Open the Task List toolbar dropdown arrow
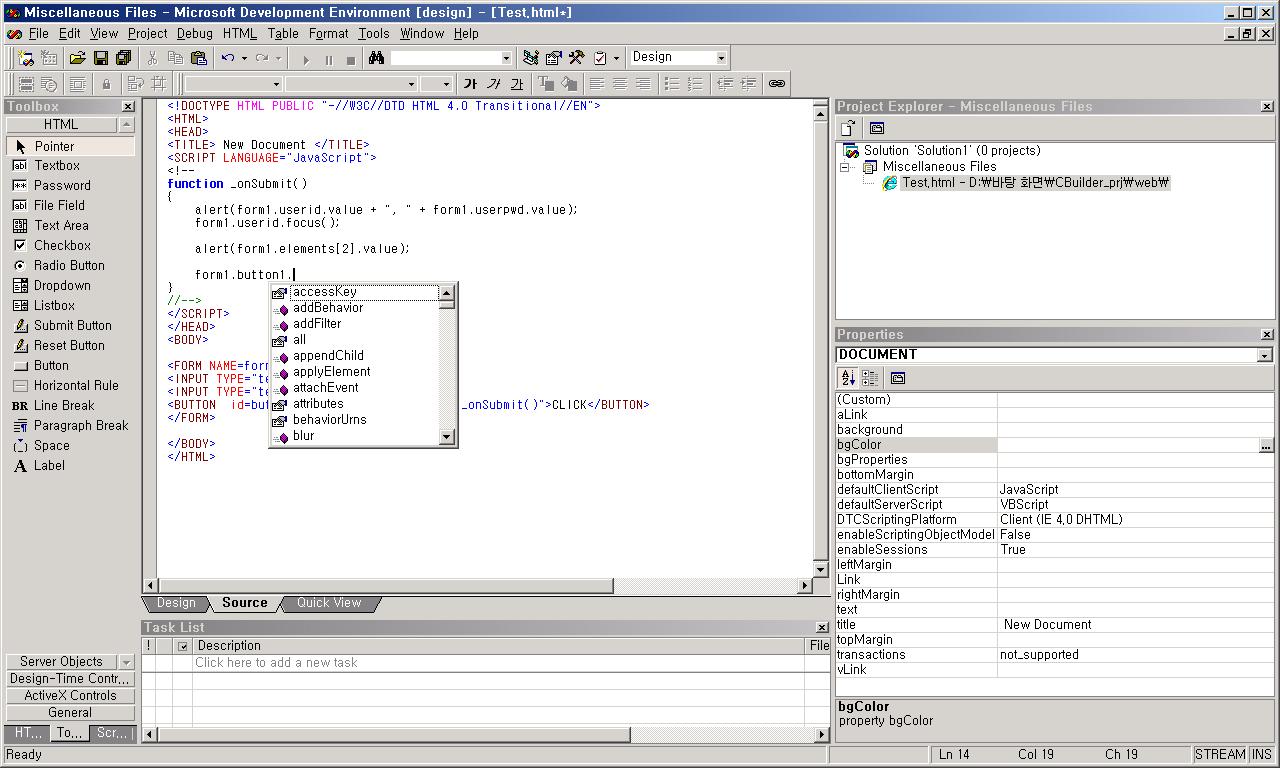Image resolution: width=1280 pixels, height=768 pixels. coord(616,58)
